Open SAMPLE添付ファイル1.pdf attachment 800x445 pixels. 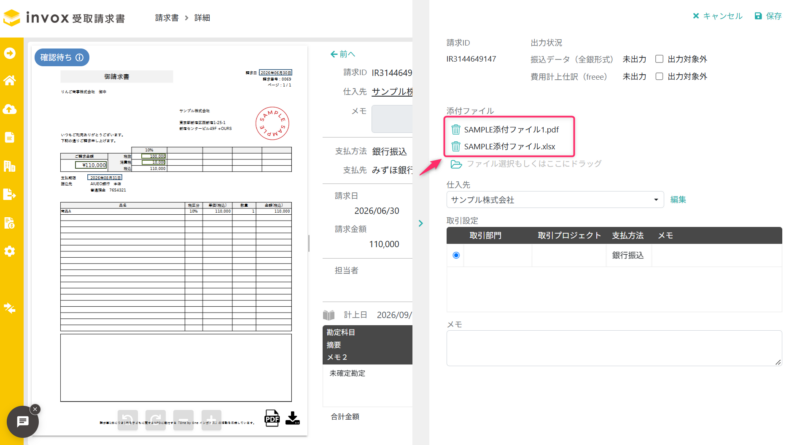(511, 130)
